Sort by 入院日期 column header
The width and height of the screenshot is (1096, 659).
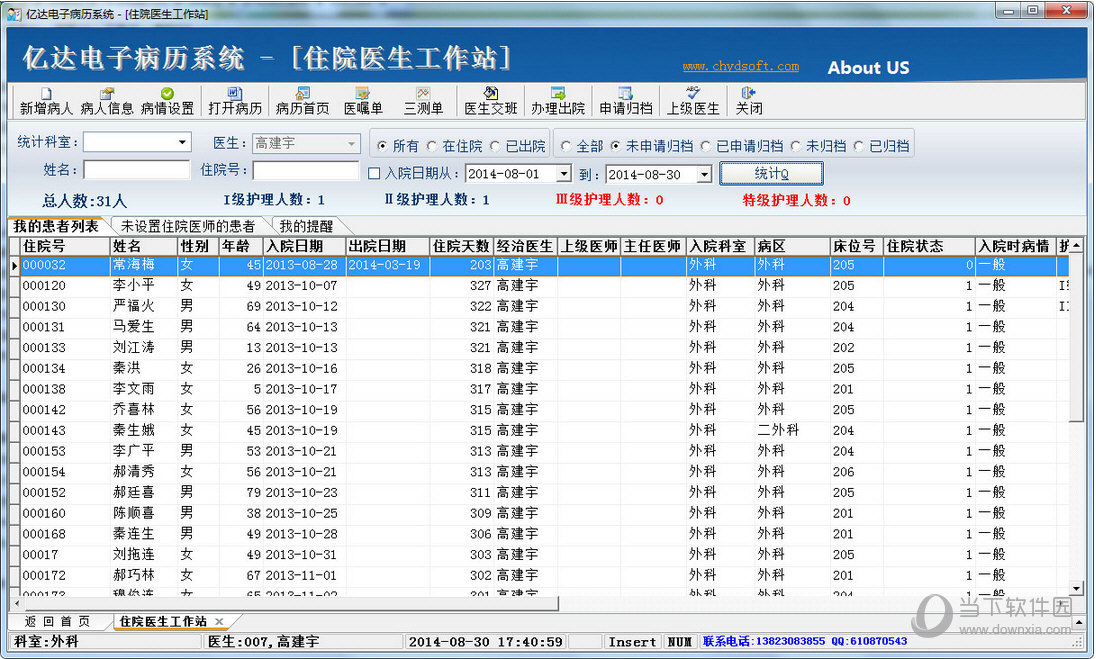(305, 246)
